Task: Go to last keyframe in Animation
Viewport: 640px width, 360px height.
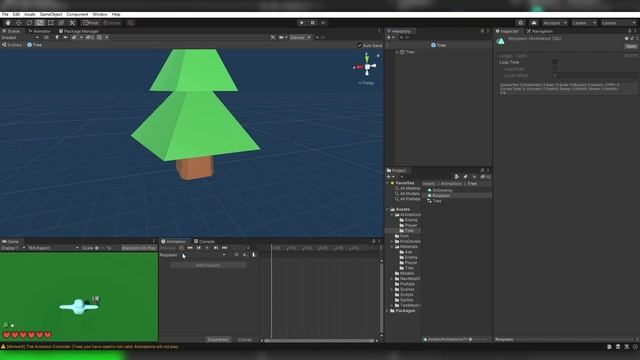Action: [x=225, y=248]
